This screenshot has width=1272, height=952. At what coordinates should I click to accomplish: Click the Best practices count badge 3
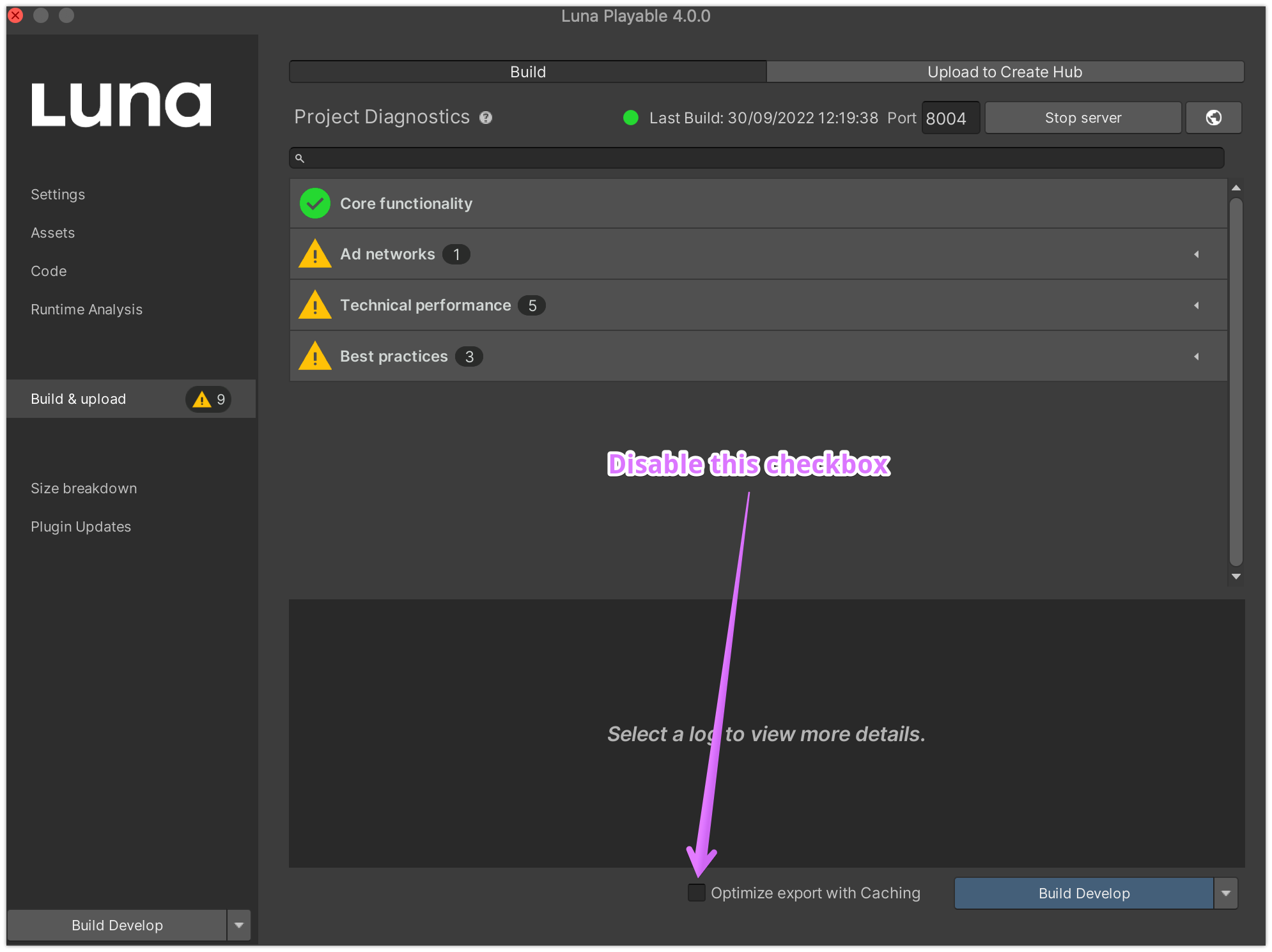tap(469, 357)
